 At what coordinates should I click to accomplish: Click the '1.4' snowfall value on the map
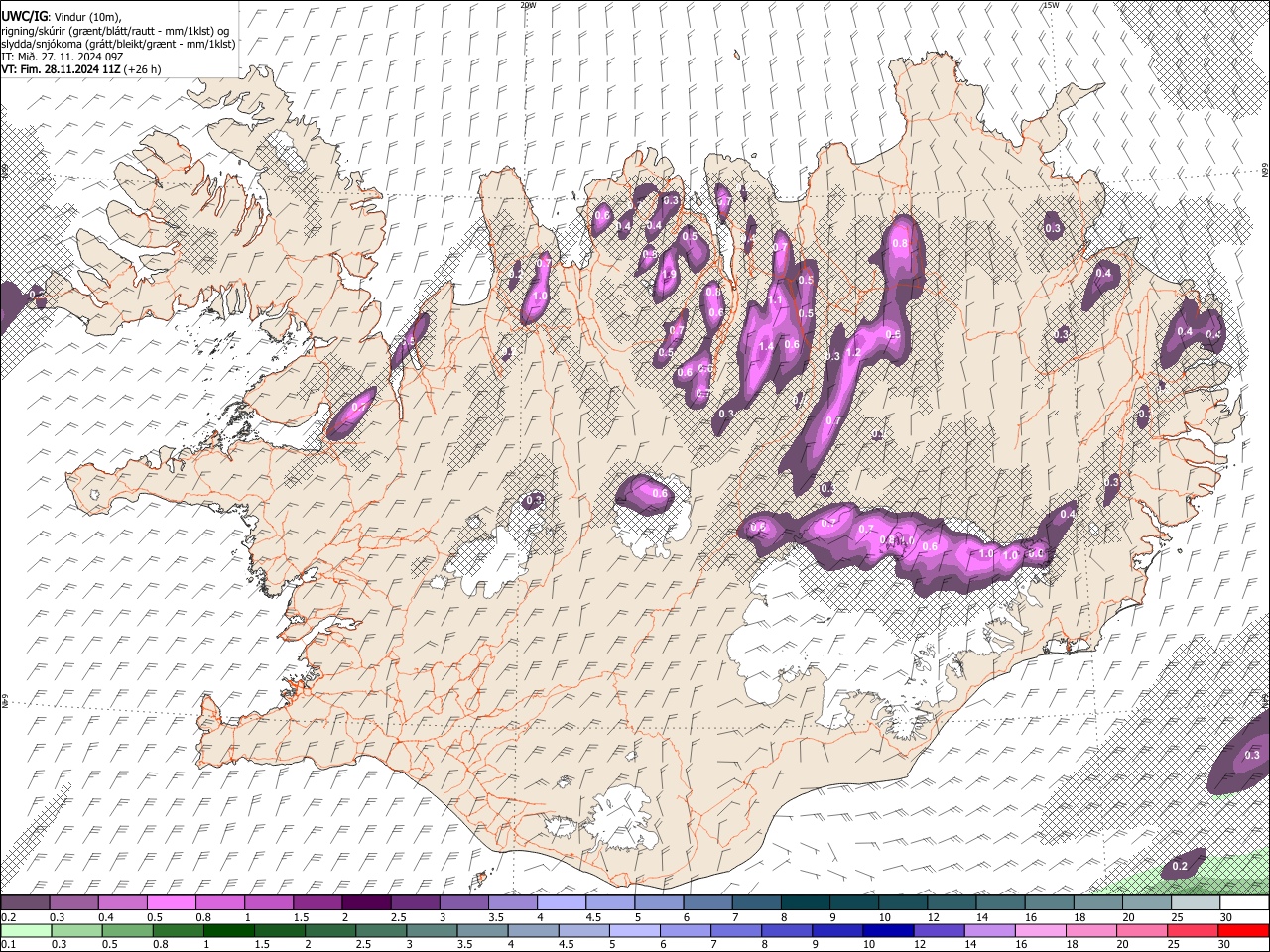coord(766,346)
